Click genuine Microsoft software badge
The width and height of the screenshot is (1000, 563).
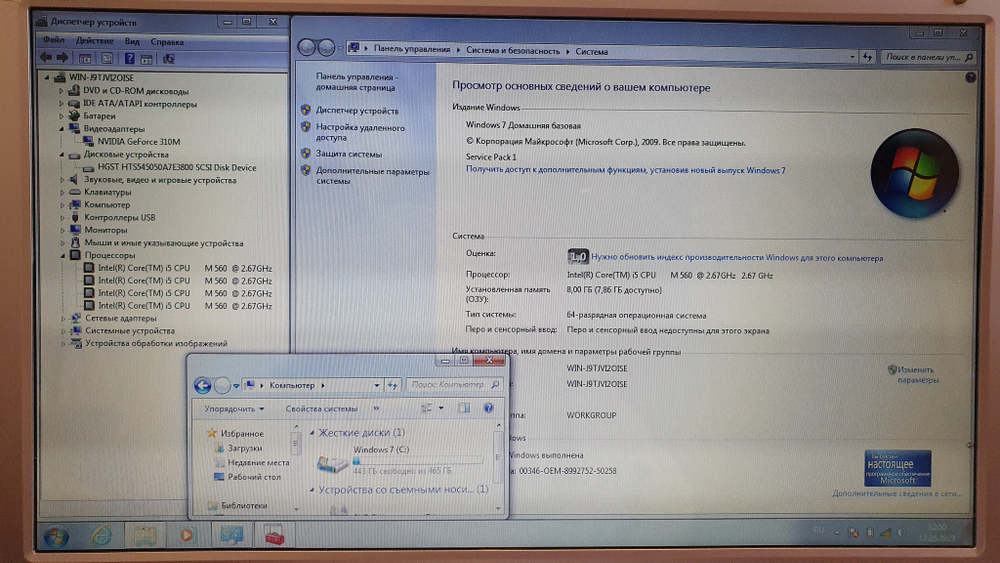click(x=897, y=468)
